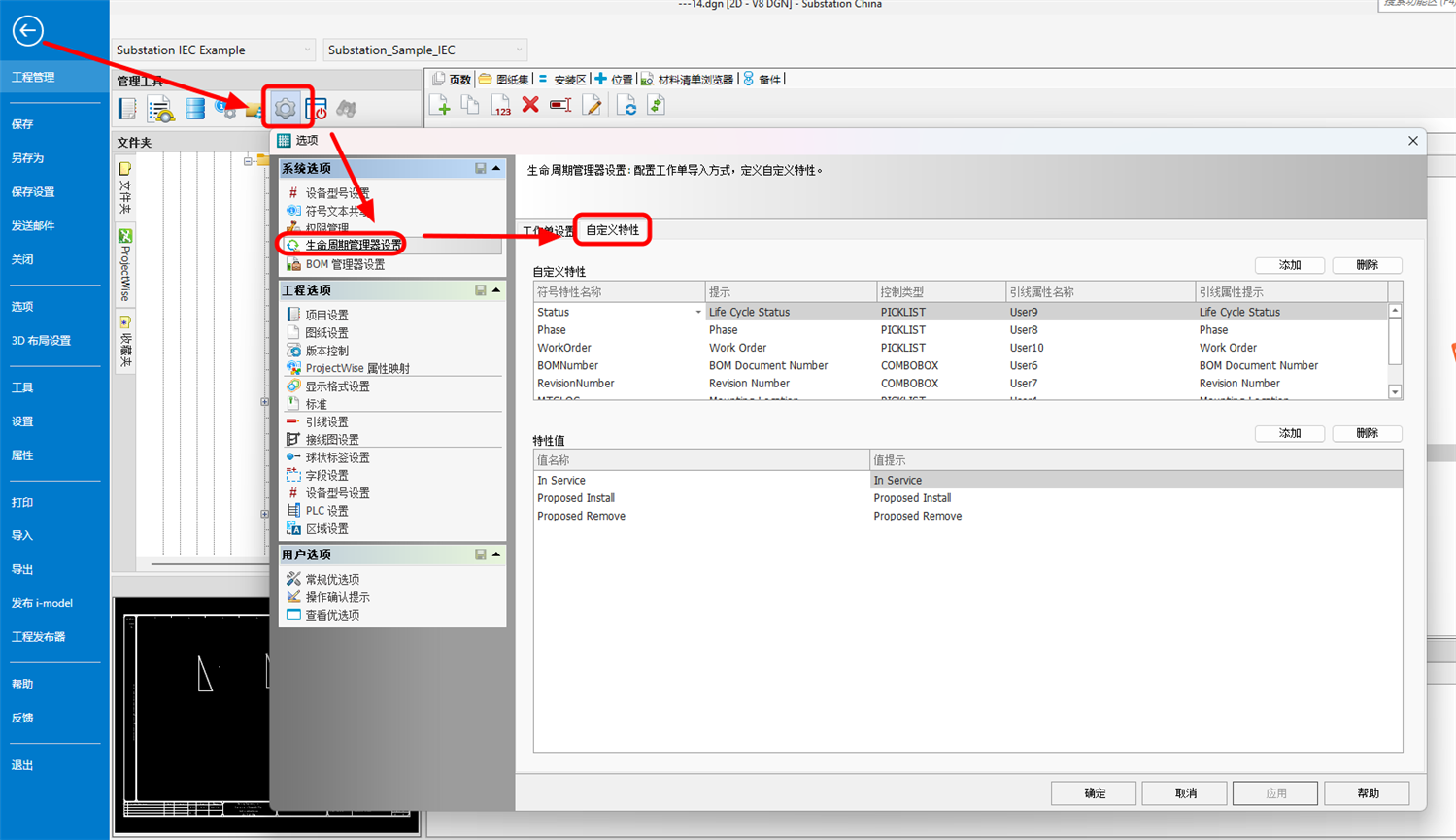The image size is (1456, 840).
Task: Click the pencil edit page icon
Action: 592,105
